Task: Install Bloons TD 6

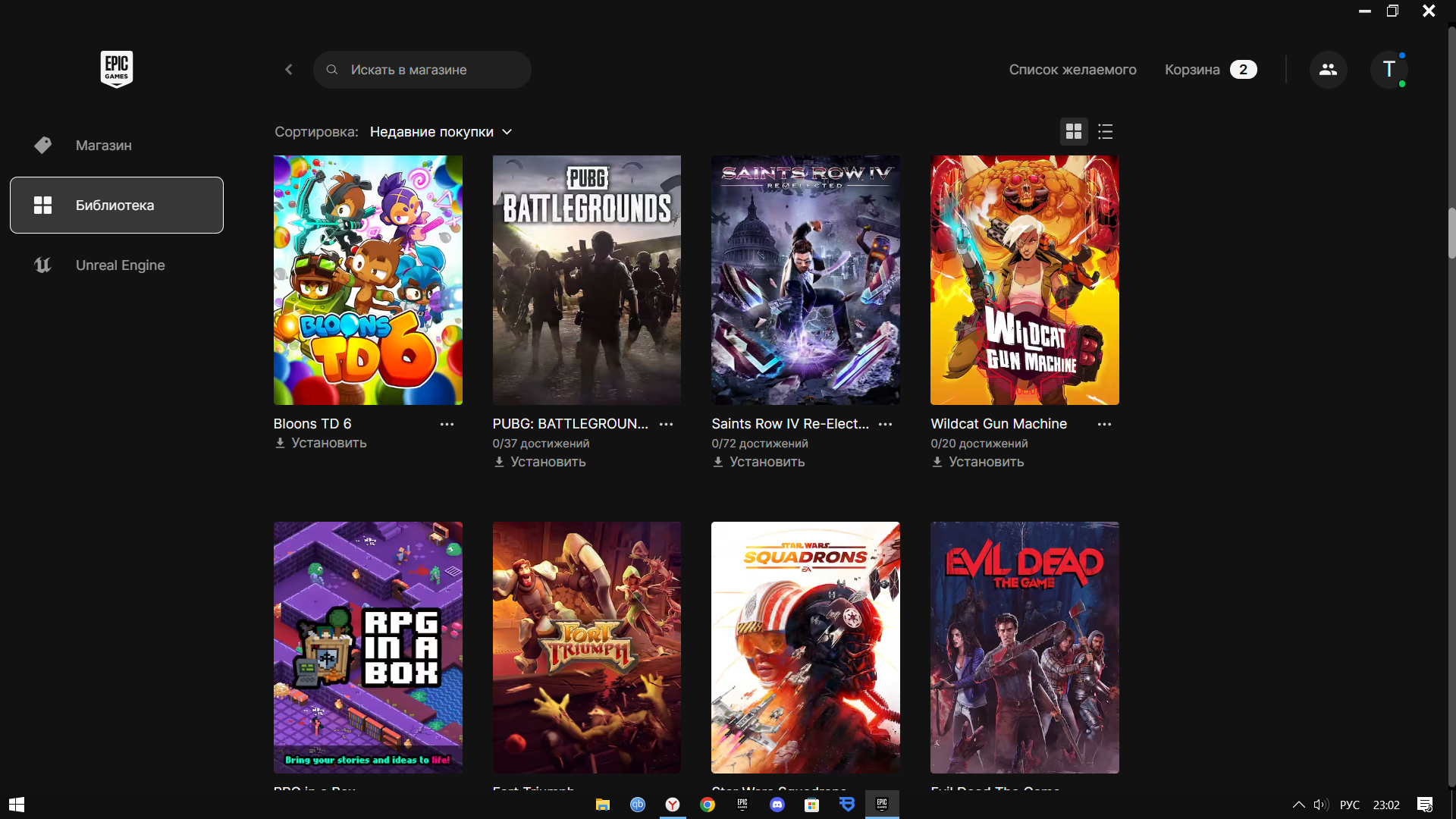Action: [321, 443]
